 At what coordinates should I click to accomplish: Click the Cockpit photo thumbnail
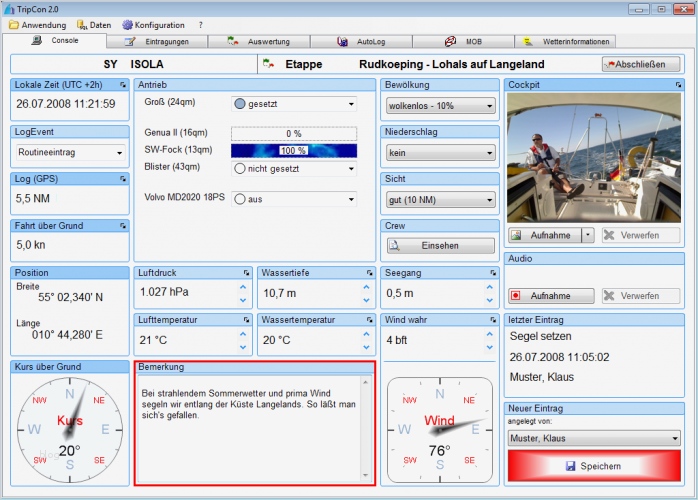pyautogui.click(x=594, y=157)
